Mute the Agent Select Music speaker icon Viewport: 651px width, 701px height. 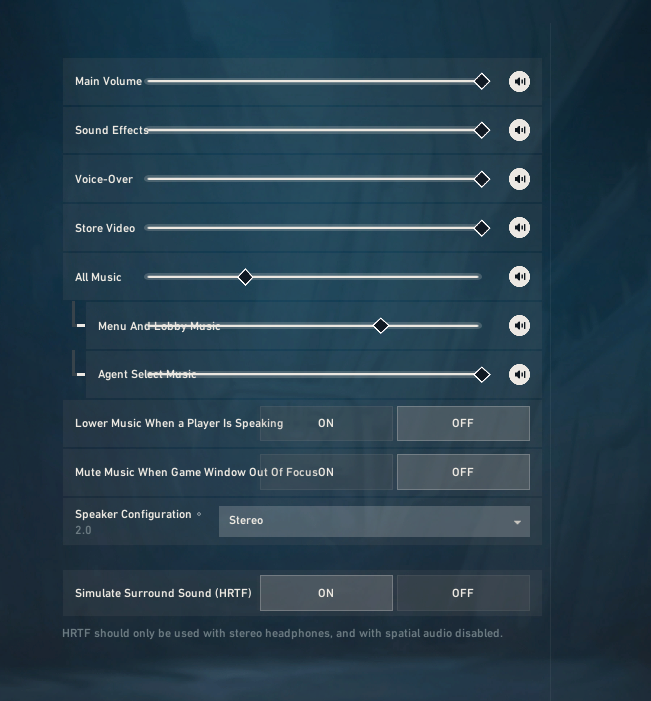[x=519, y=374]
